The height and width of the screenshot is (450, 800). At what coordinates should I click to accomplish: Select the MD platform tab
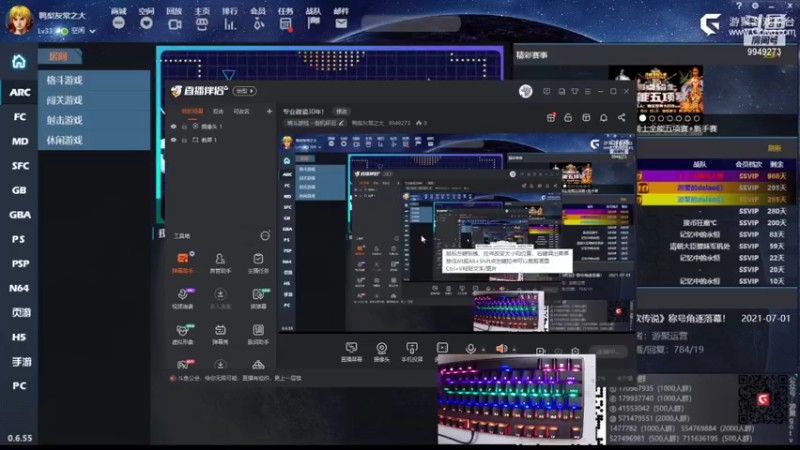(x=19, y=141)
